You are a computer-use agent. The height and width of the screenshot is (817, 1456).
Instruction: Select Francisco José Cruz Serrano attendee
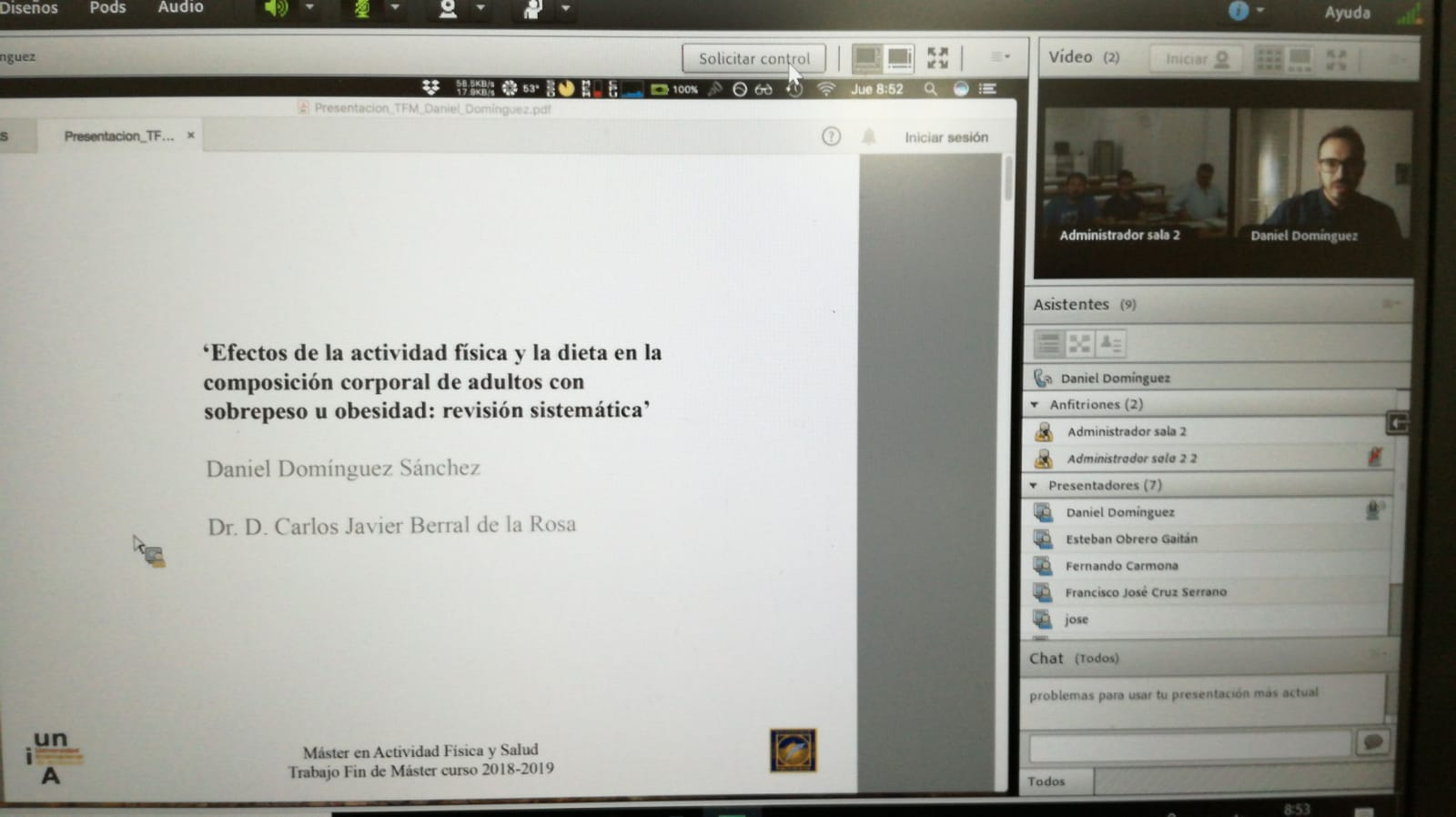[x=1208, y=592]
